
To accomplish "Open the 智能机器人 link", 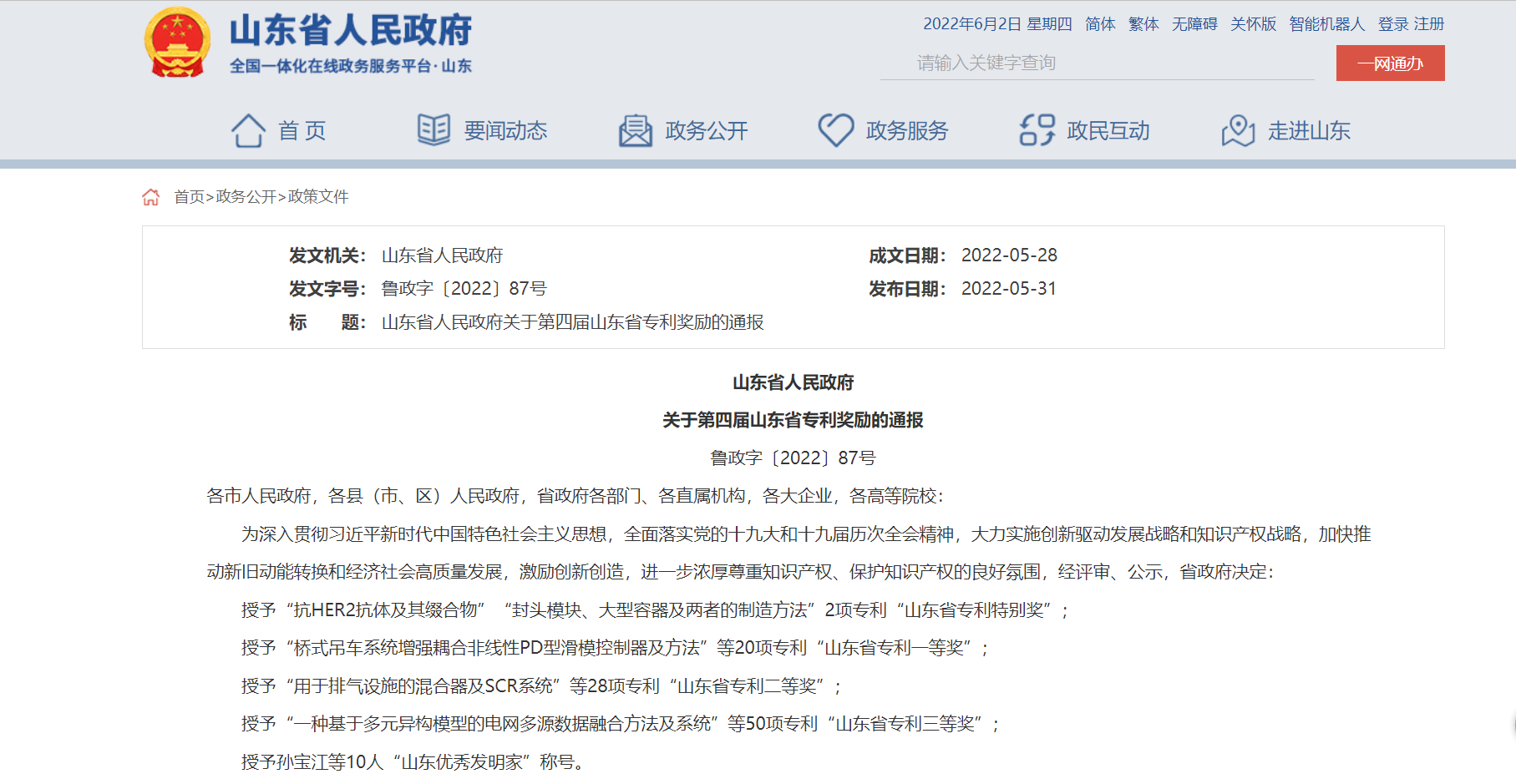I will (1326, 24).
